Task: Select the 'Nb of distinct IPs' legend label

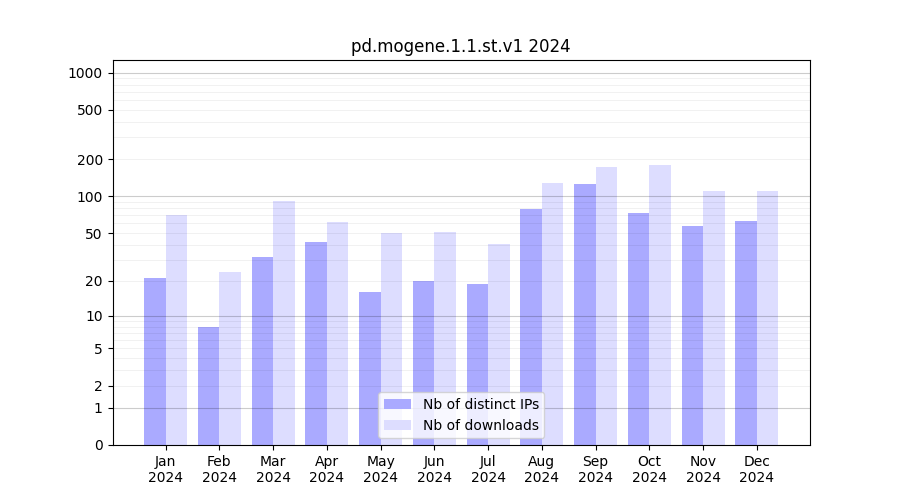Action: click(x=480, y=404)
